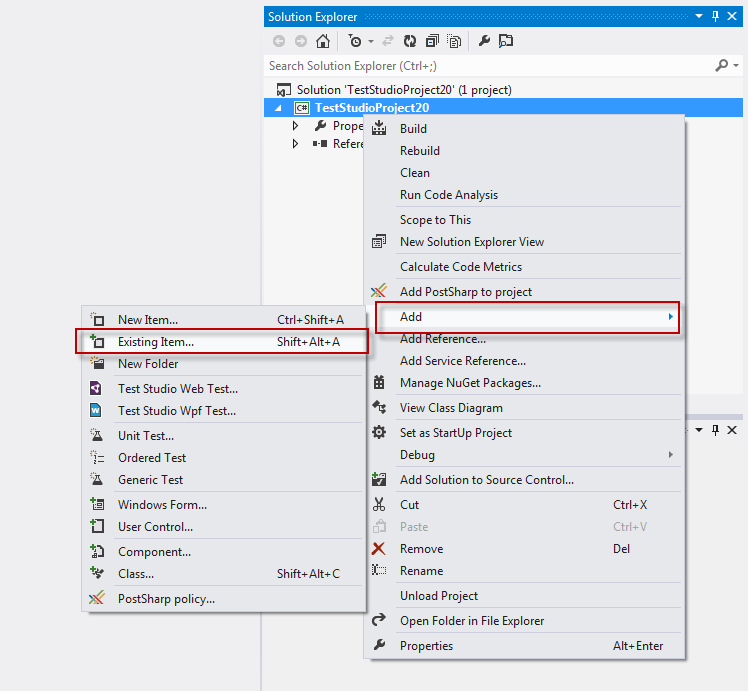This screenshot has width=748, height=691.
Task: Click the New Folder icon
Action: tap(97, 363)
